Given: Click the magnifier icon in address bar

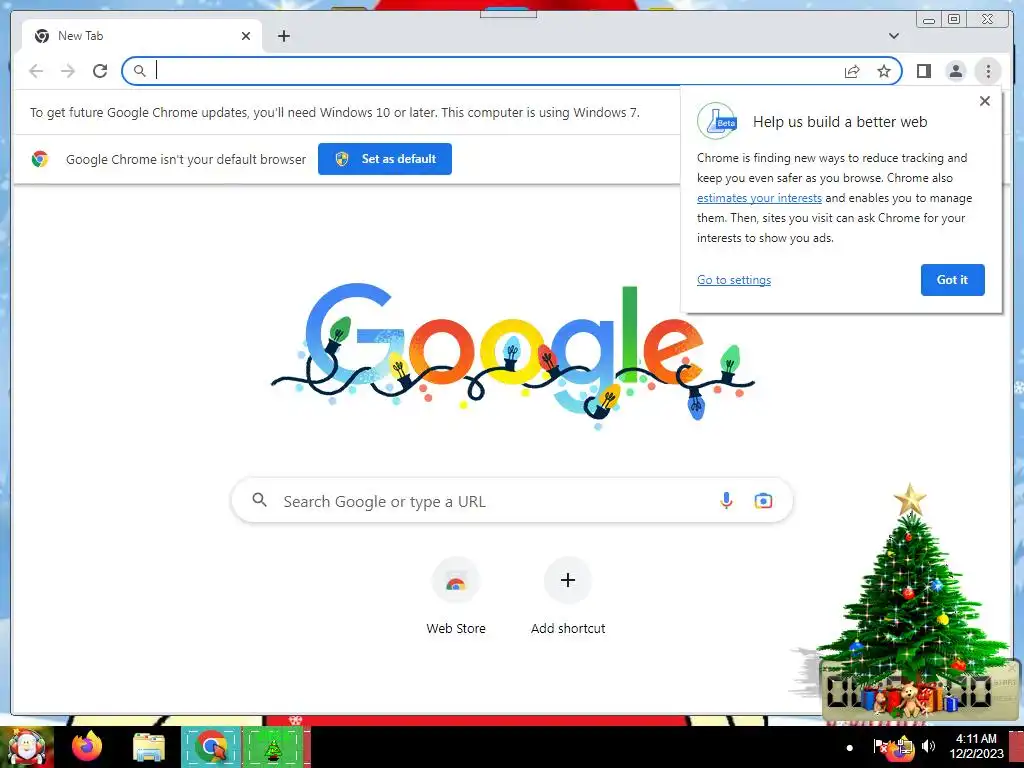Looking at the screenshot, I should [139, 71].
